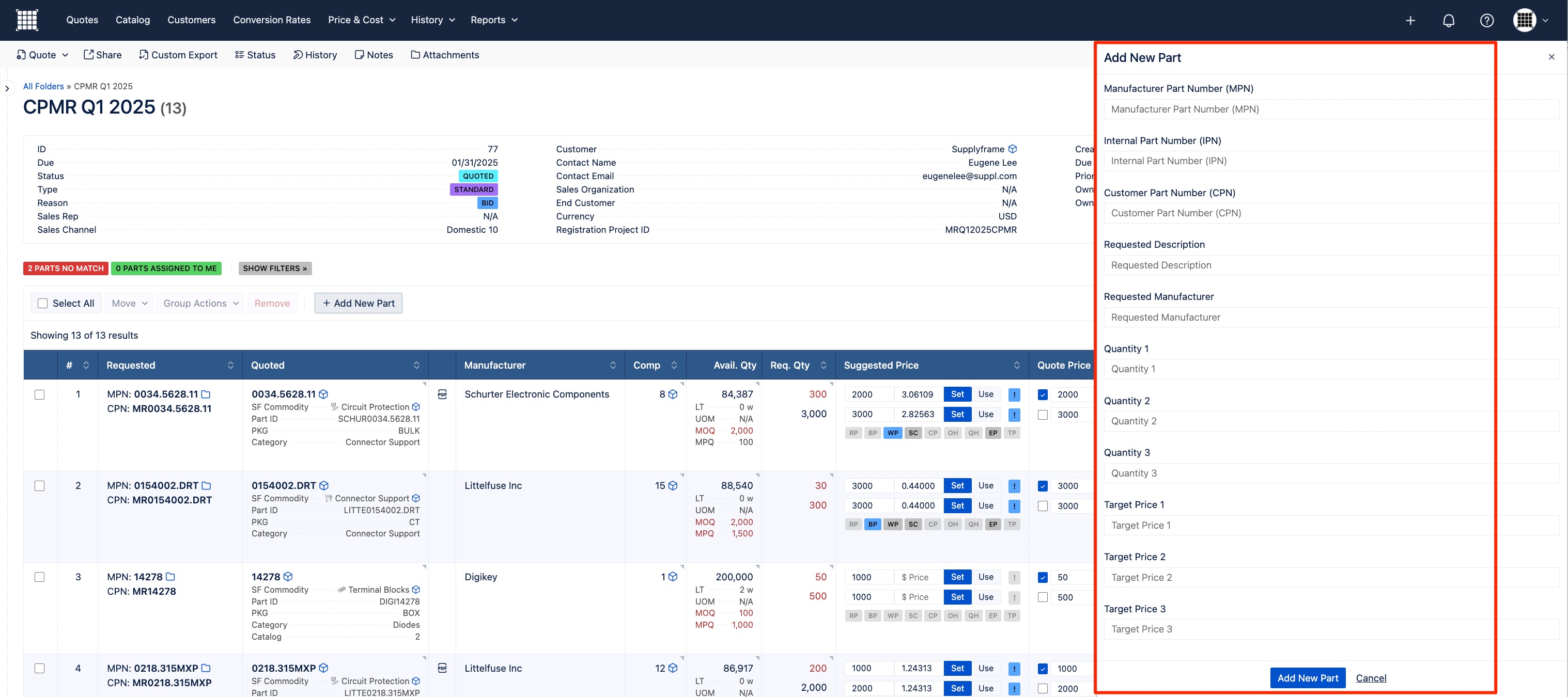
Task: Go to Catalog
Action: [133, 20]
